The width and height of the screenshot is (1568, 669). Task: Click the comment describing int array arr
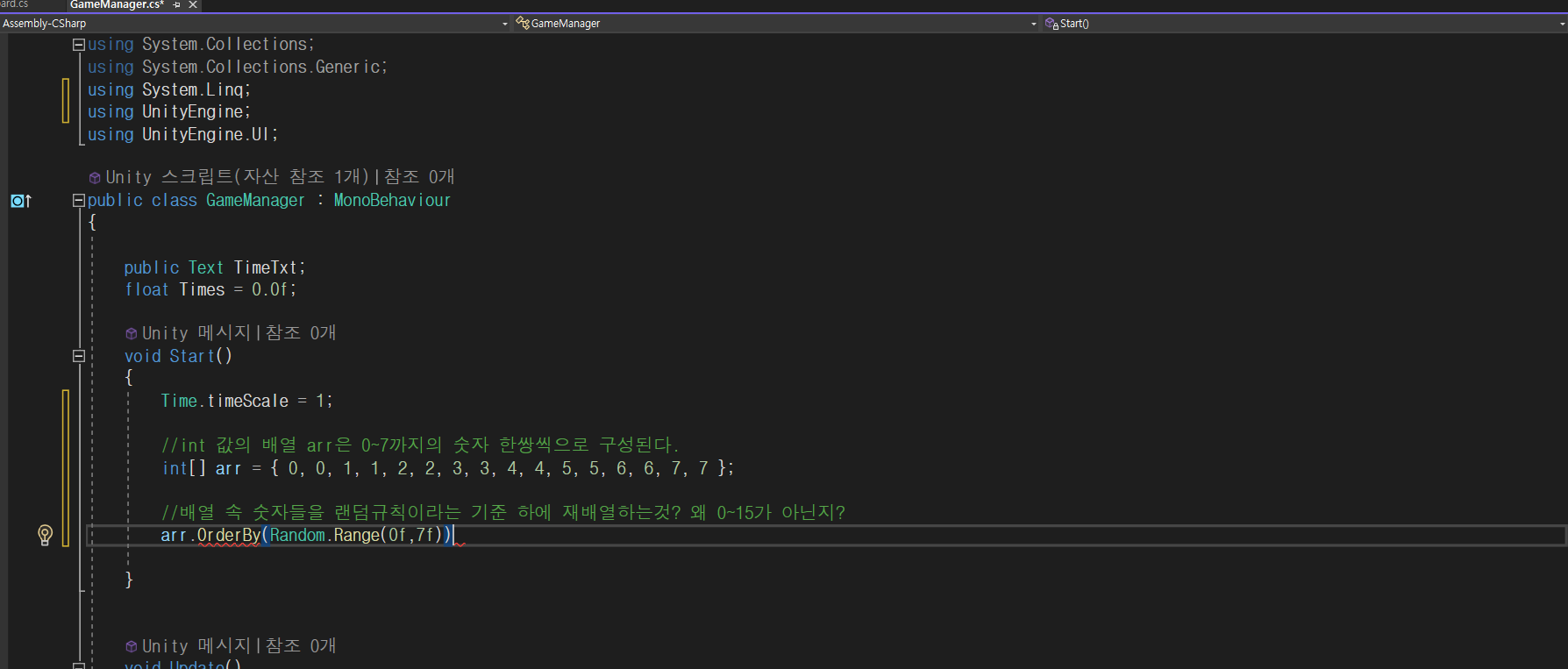coord(420,445)
